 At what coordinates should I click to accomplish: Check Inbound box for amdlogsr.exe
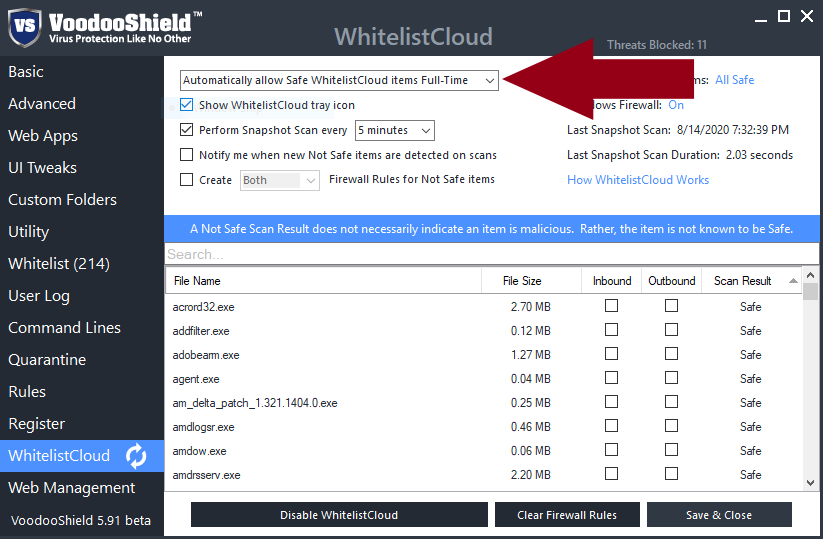click(x=611, y=426)
